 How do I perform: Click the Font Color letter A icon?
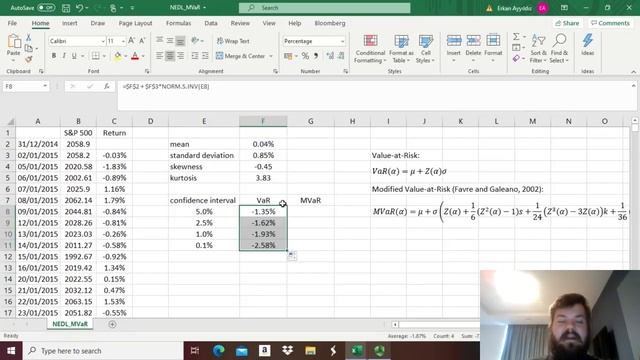pyautogui.click(x=135, y=56)
